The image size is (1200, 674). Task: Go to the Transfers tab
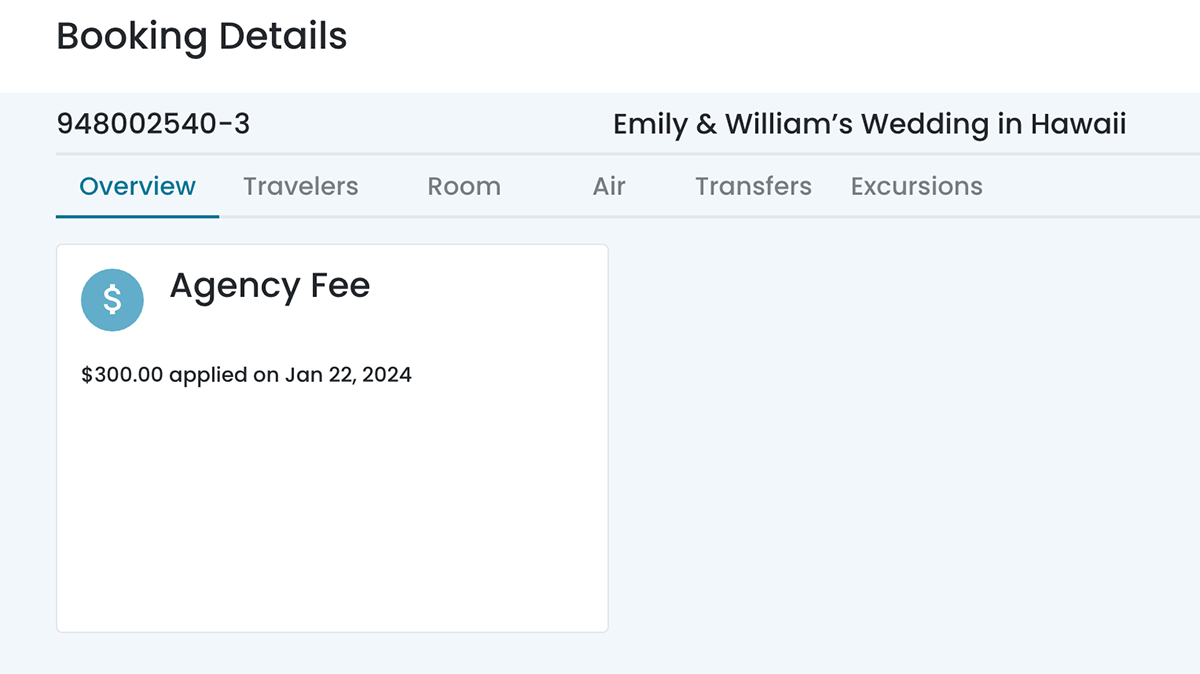tap(753, 186)
